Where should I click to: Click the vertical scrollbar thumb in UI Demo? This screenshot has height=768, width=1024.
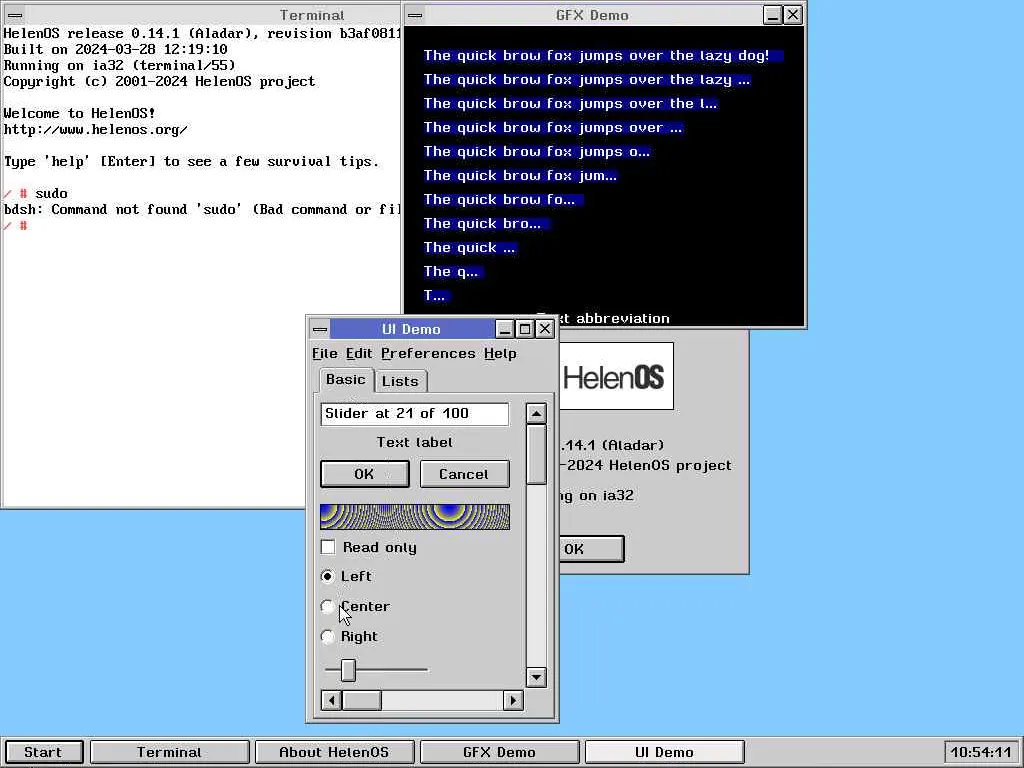[x=536, y=455]
